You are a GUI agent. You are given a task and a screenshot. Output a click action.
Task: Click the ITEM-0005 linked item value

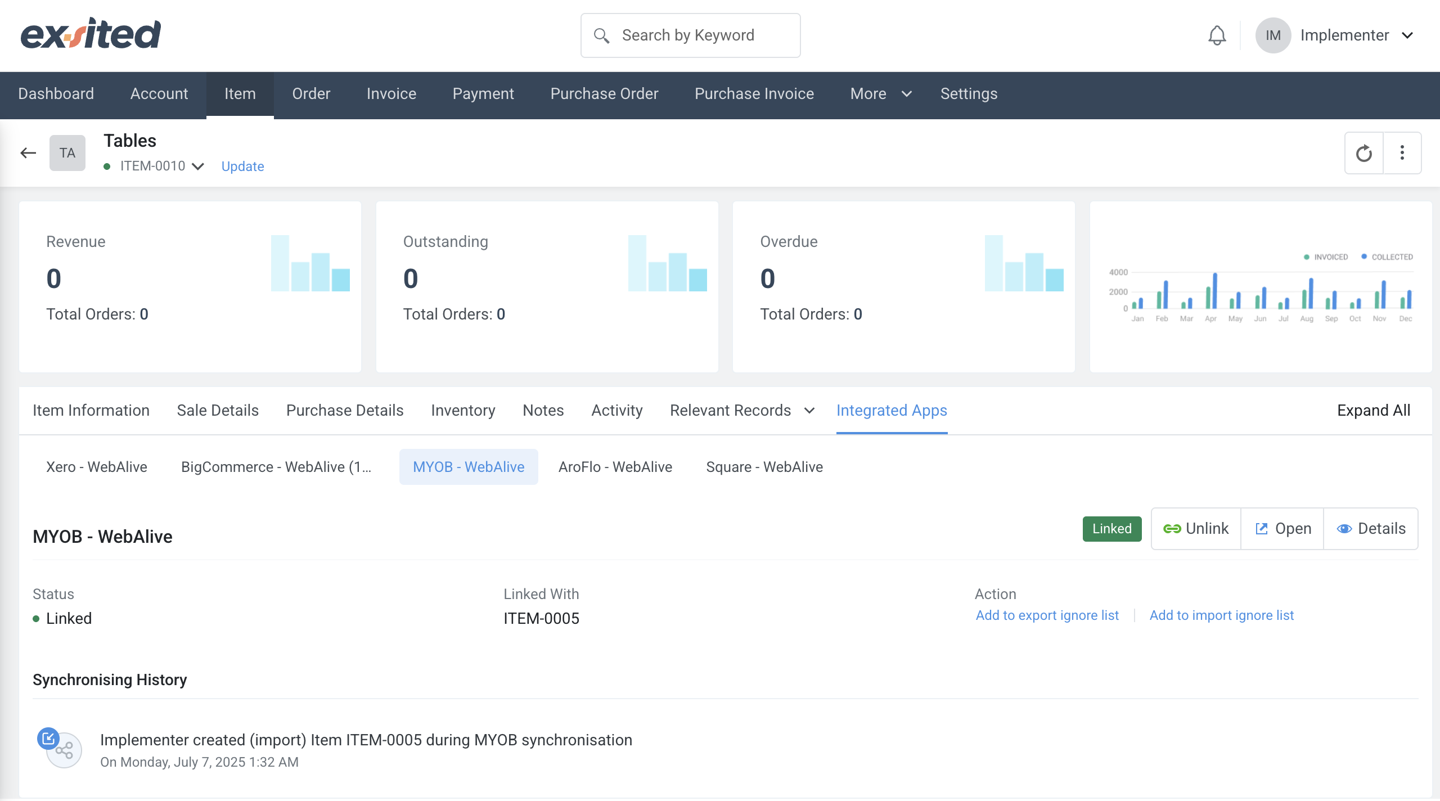tap(542, 619)
